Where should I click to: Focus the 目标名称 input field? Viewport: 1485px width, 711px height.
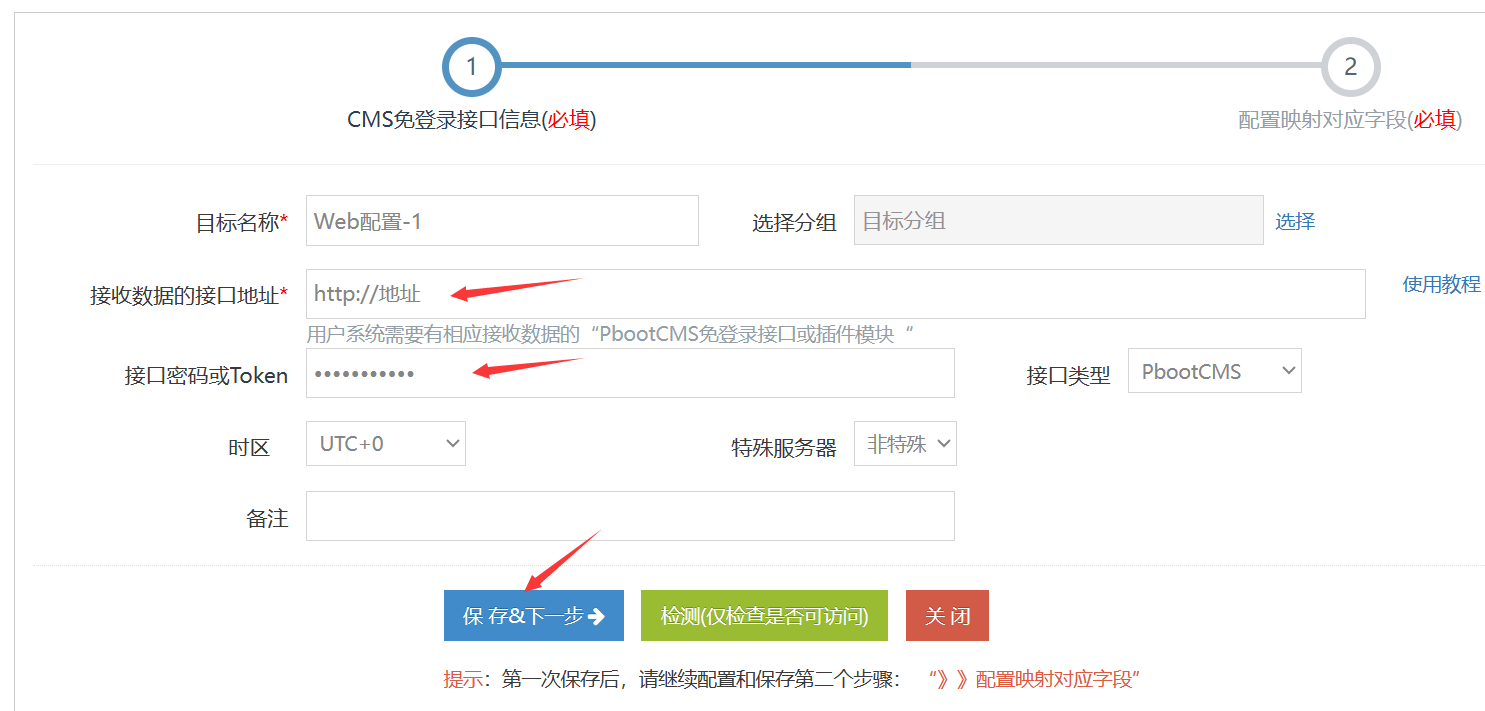(502, 221)
